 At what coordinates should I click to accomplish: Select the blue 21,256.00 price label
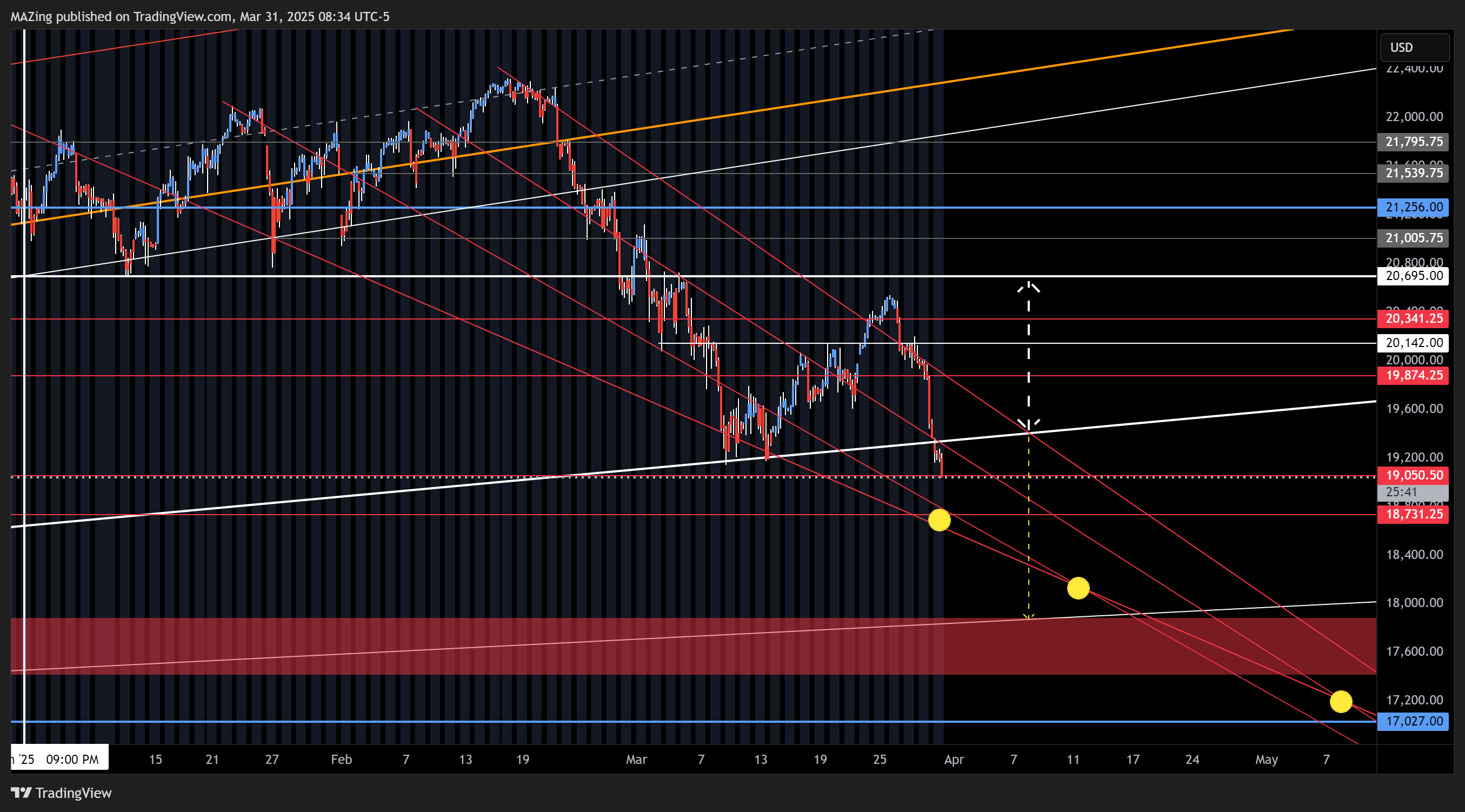[x=1413, y=207]
